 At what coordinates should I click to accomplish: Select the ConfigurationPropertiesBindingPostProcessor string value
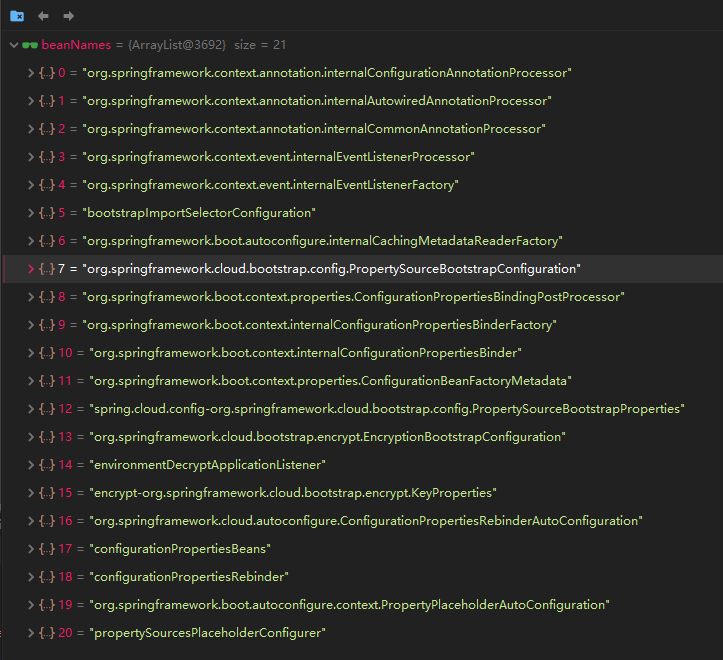click(353, 297)
